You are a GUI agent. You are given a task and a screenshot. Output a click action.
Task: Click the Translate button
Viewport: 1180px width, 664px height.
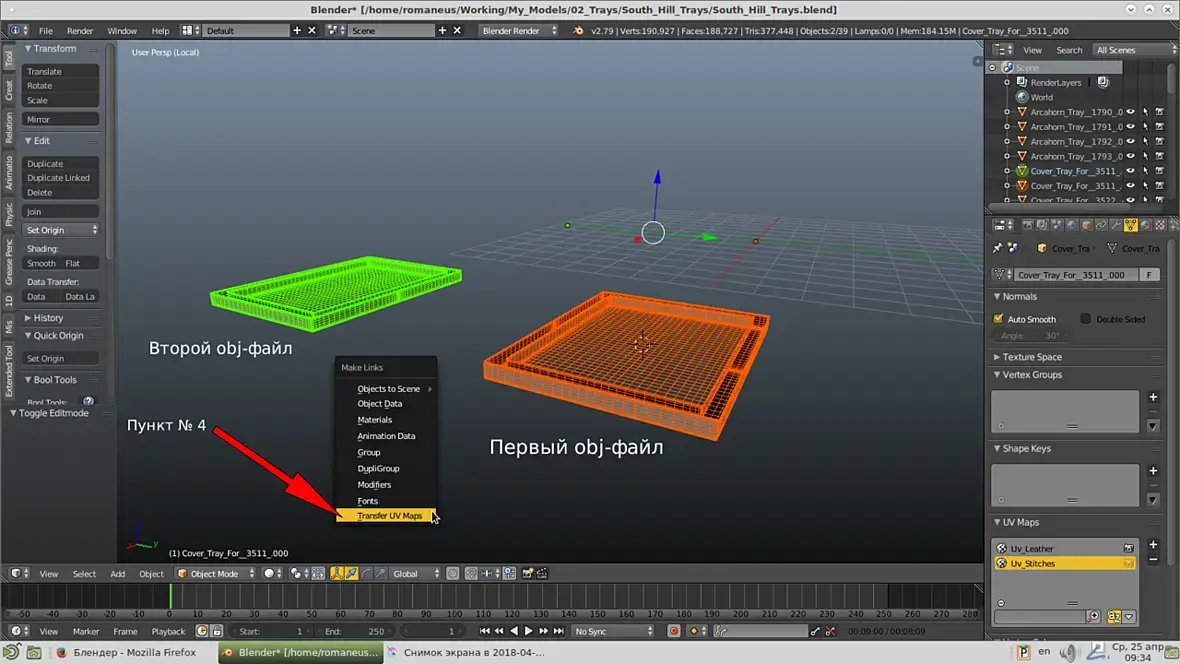click(61, 71)
